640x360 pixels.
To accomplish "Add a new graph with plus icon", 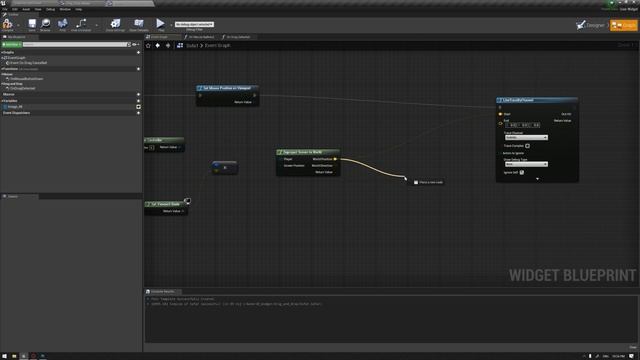I will (x=138, y=52).
